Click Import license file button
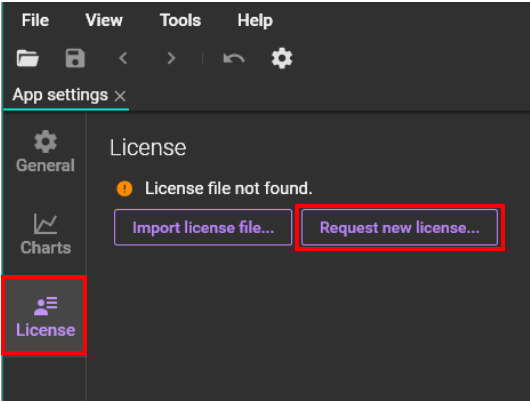 (x=203, y=227)
